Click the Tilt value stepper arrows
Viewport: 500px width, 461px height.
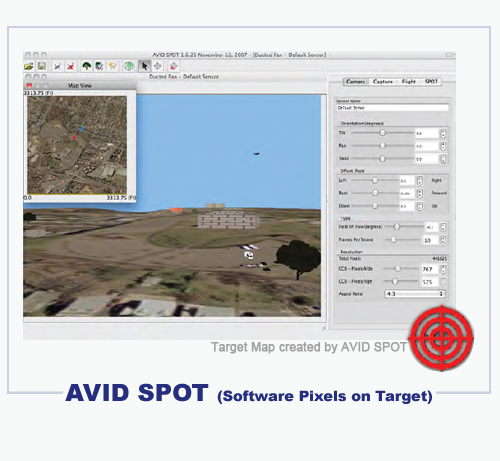[x=443, y=133]
